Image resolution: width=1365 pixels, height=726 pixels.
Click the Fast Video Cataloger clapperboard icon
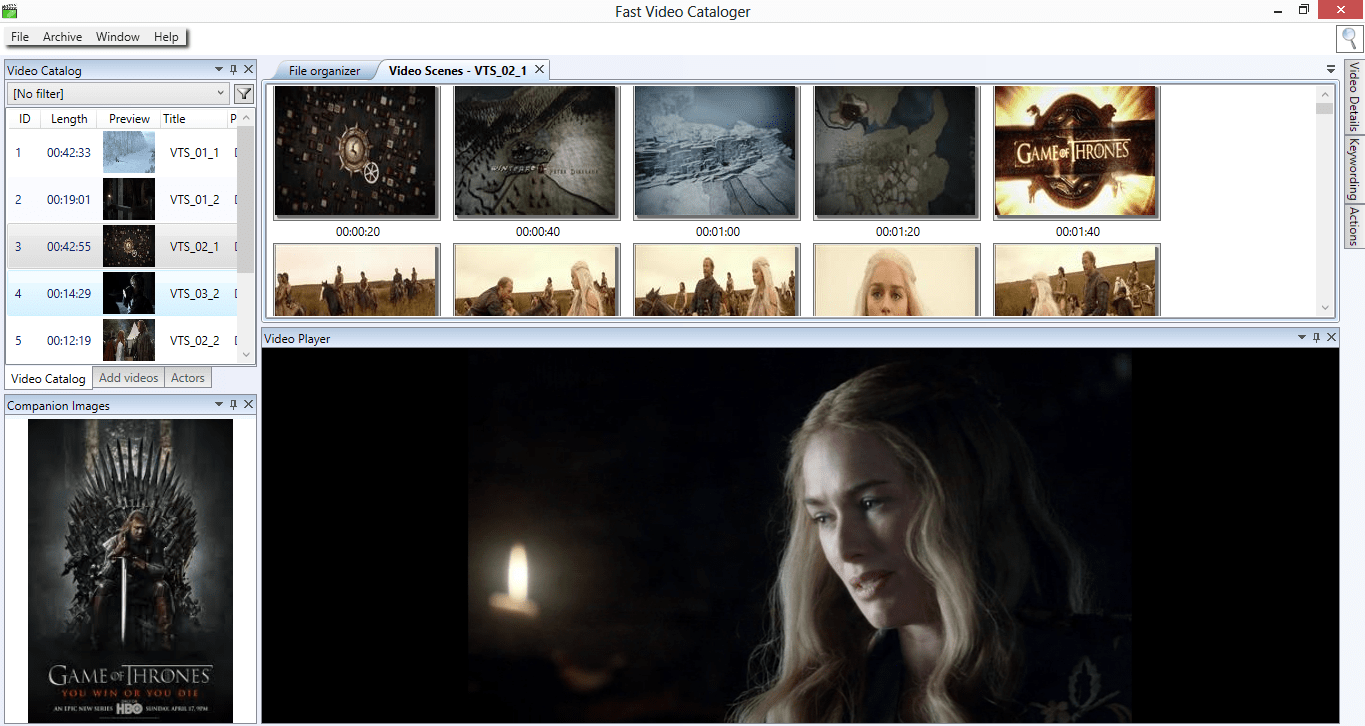click(10, 11)
